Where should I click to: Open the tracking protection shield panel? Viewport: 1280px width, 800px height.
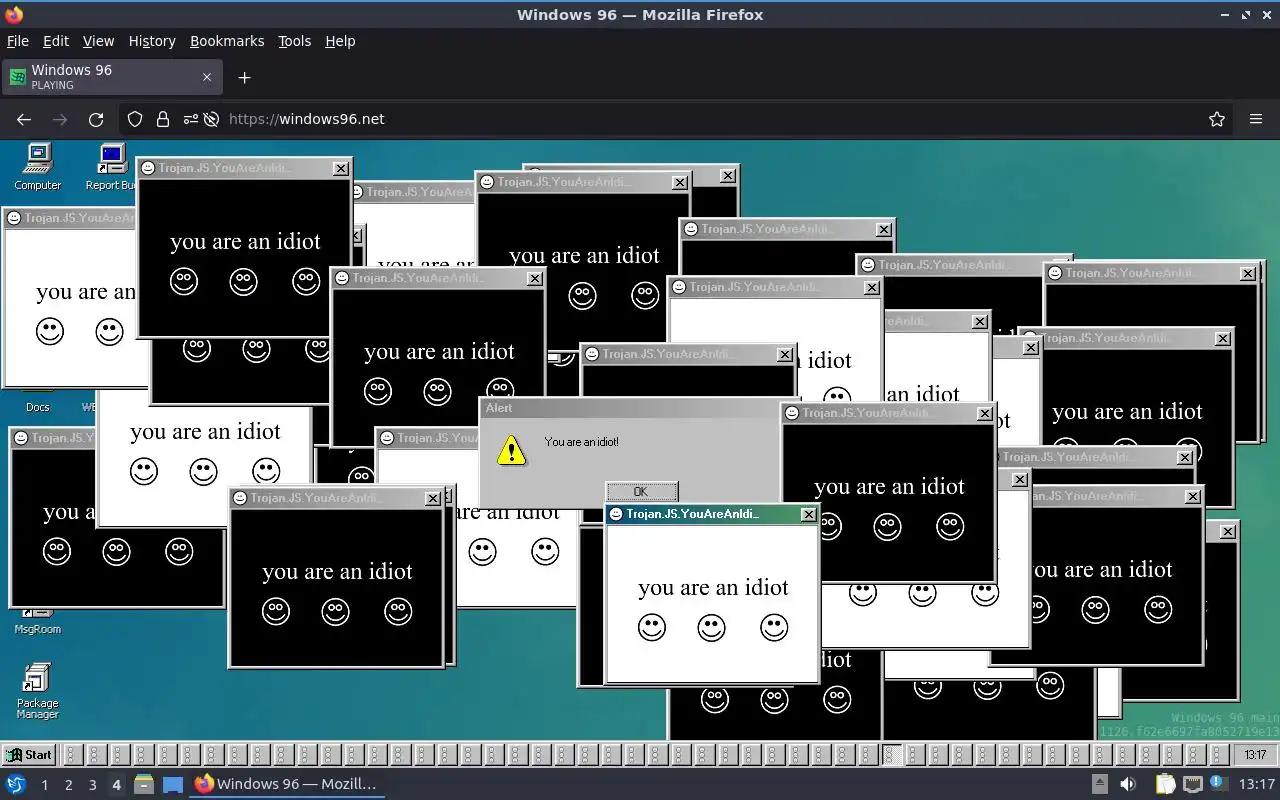coord(135,119)
